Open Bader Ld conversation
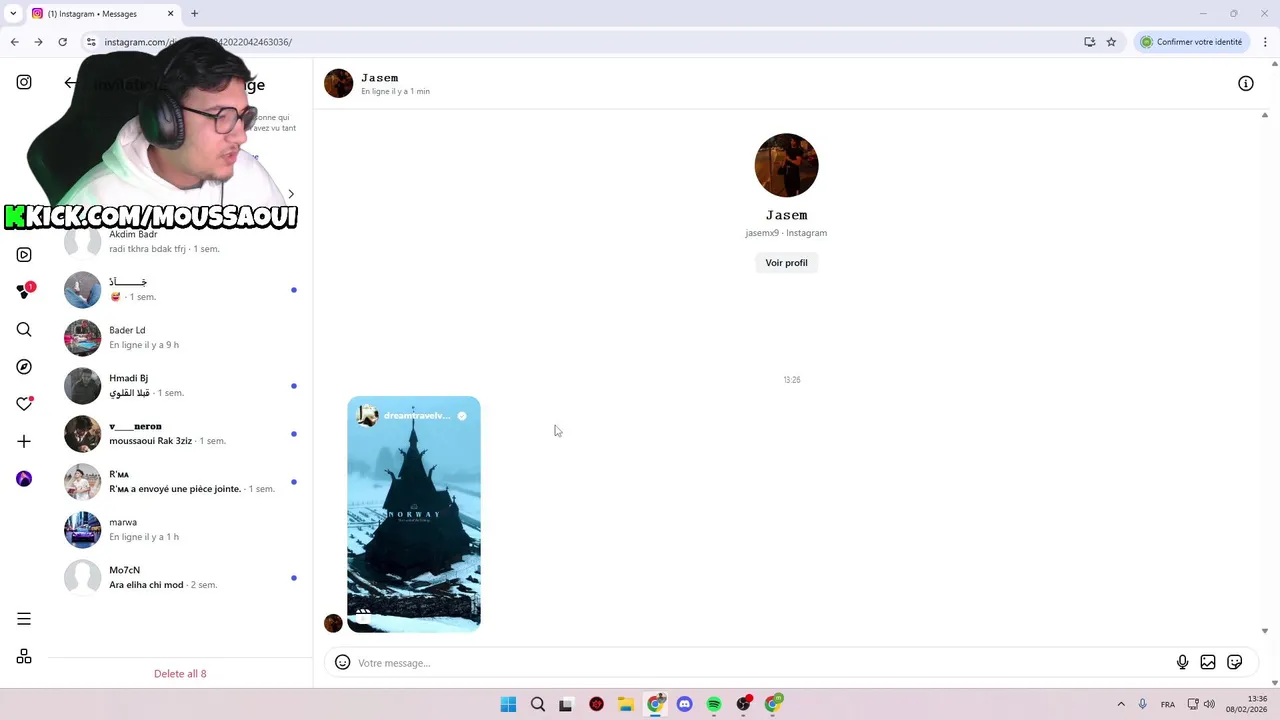This screenshot has height=720, width=1280. click(180, 337)
